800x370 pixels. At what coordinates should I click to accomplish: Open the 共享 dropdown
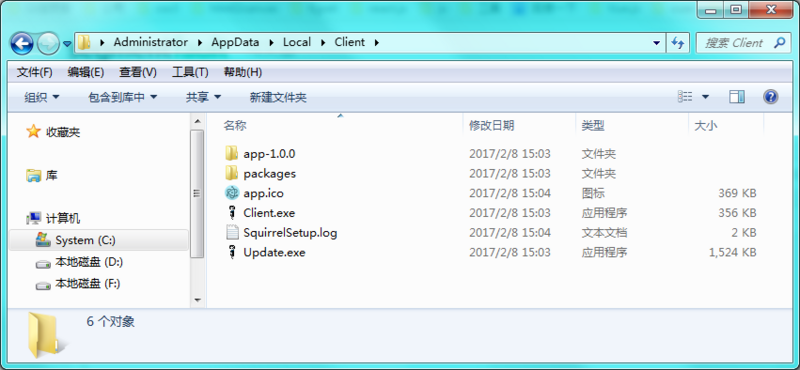coord(203,97)
